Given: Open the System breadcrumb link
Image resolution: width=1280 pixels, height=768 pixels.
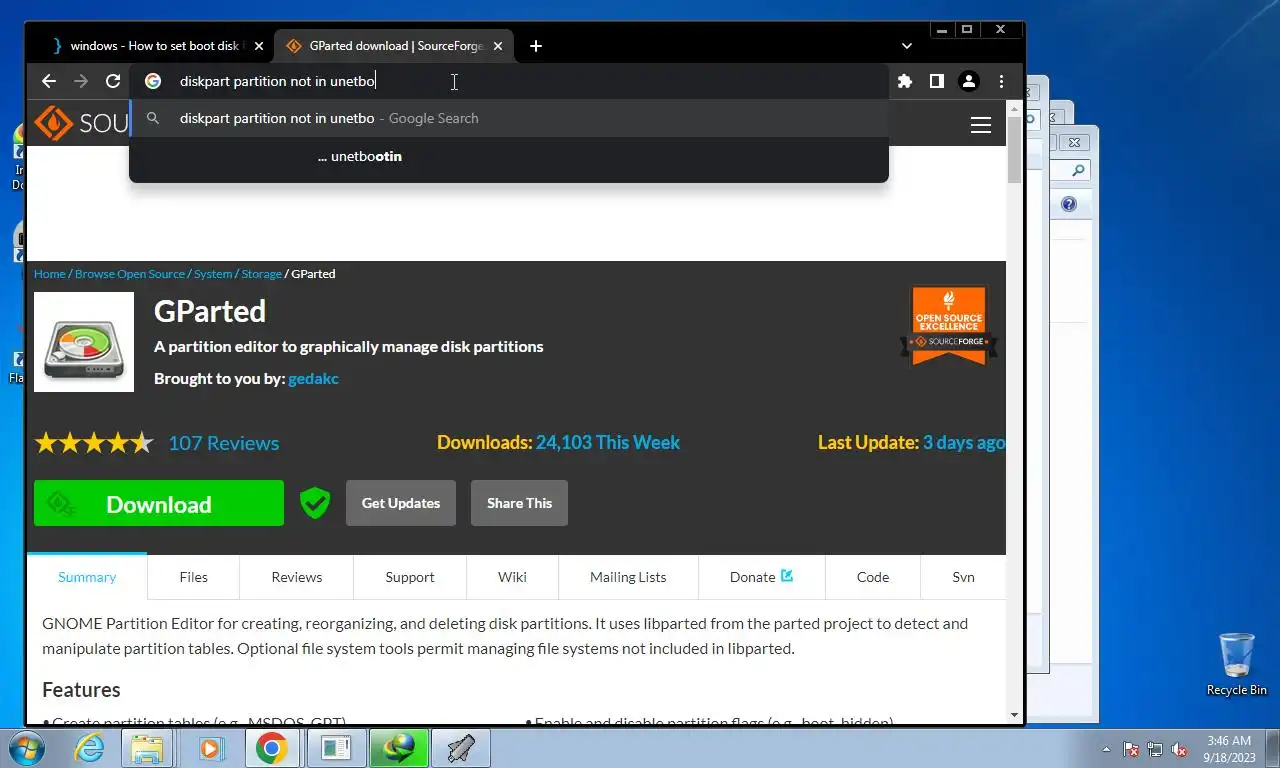Looking at the screenshot, I should pyautogui.click(x=213, y=274).
